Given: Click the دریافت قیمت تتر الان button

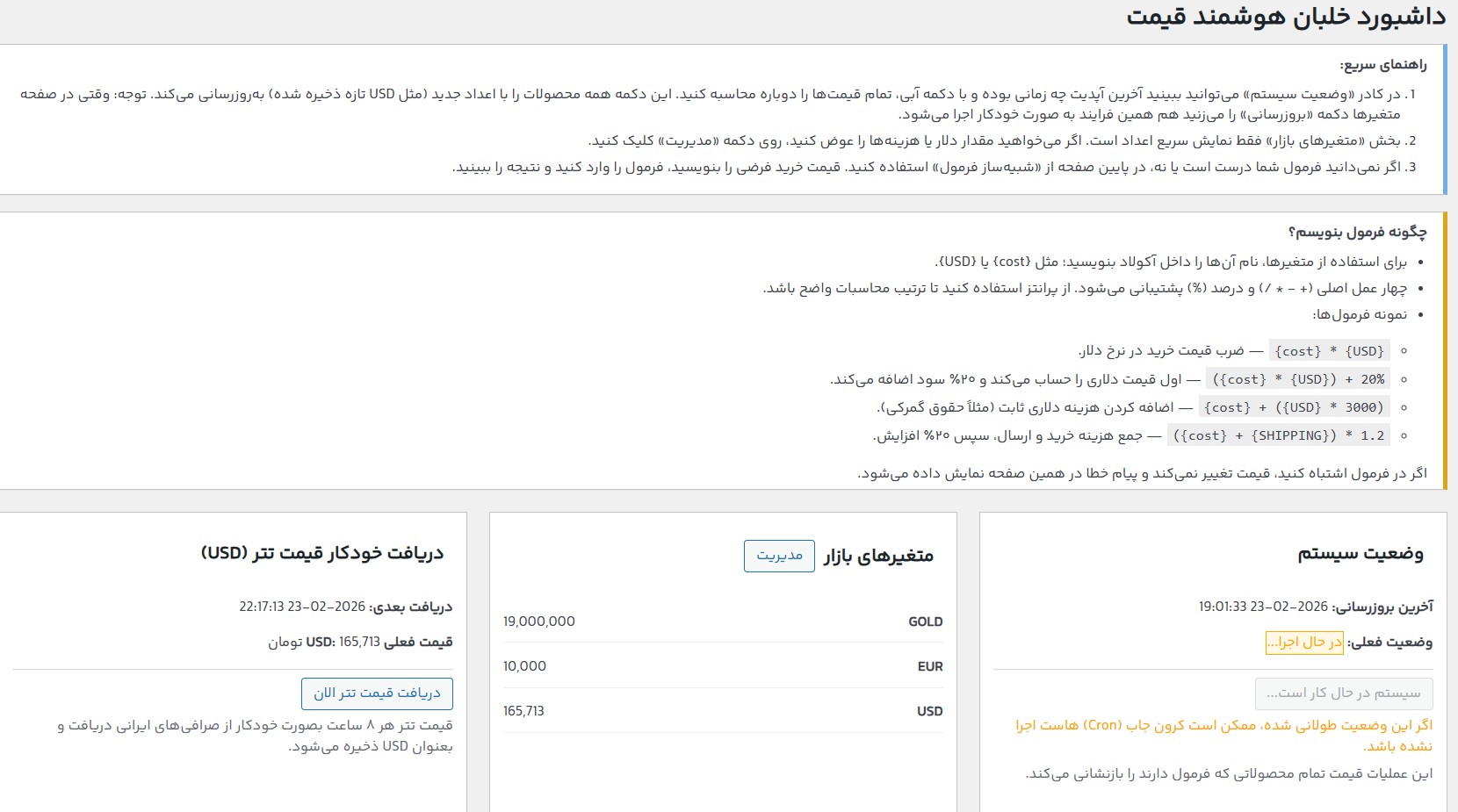Looking at the screenshot, I should (377, 693).
